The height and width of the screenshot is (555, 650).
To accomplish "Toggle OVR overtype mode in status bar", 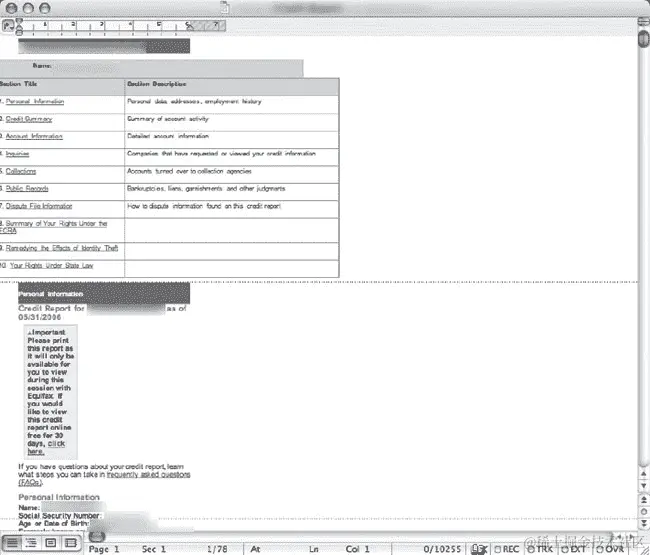I will [x=610, y=549].
